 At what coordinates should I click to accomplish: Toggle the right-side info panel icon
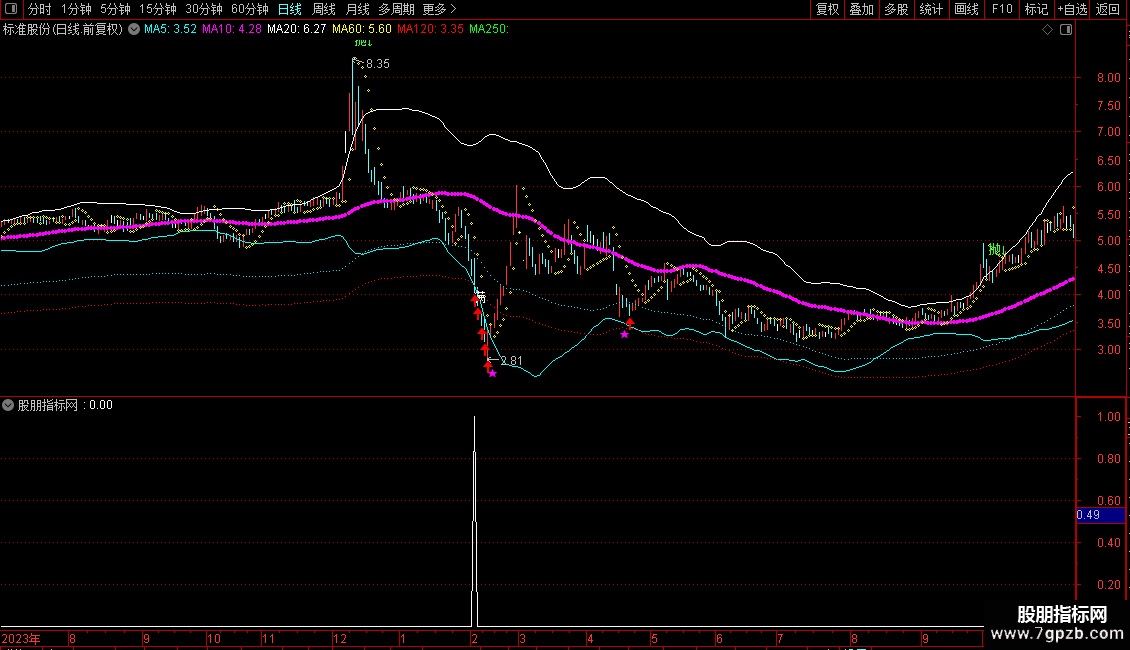tap(1065, 30)
